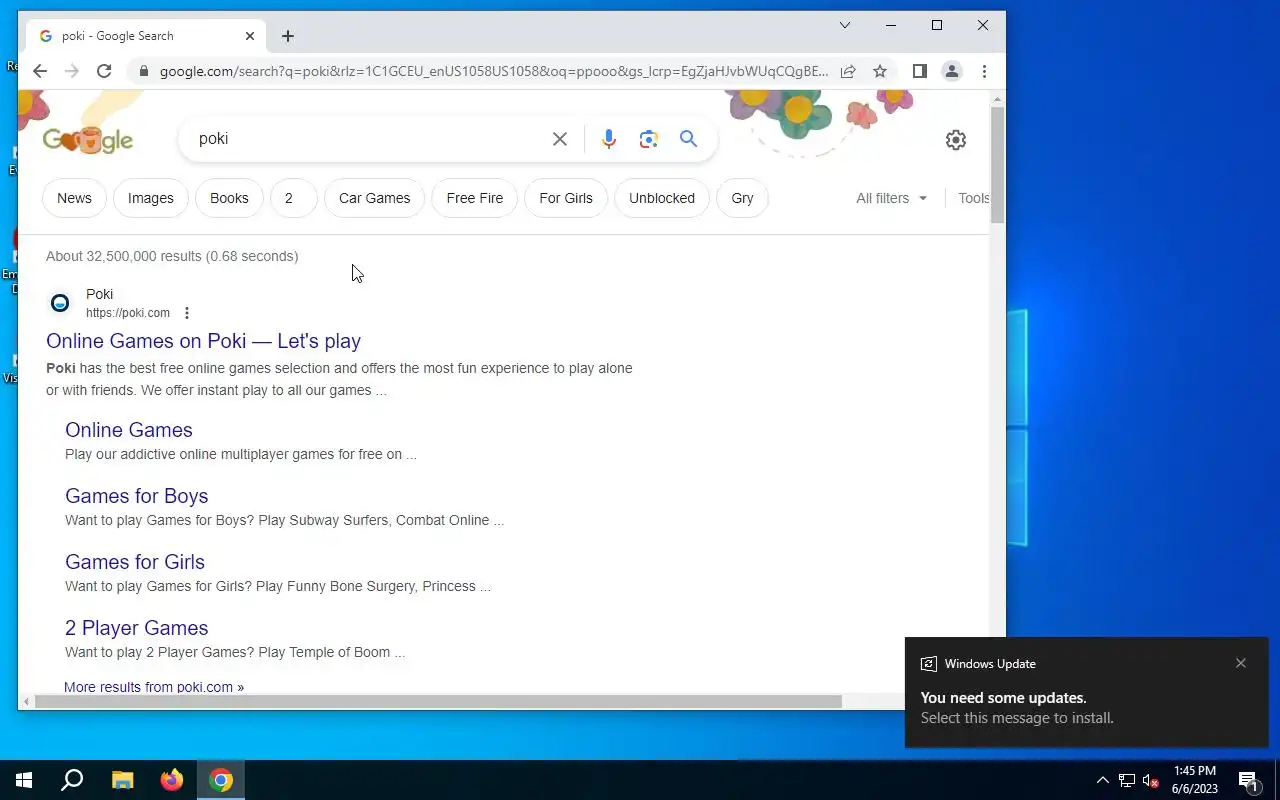The height and width of the screenshot is (800, 1280).
Task: Open network status tray icon
Action: point(1127,781)
